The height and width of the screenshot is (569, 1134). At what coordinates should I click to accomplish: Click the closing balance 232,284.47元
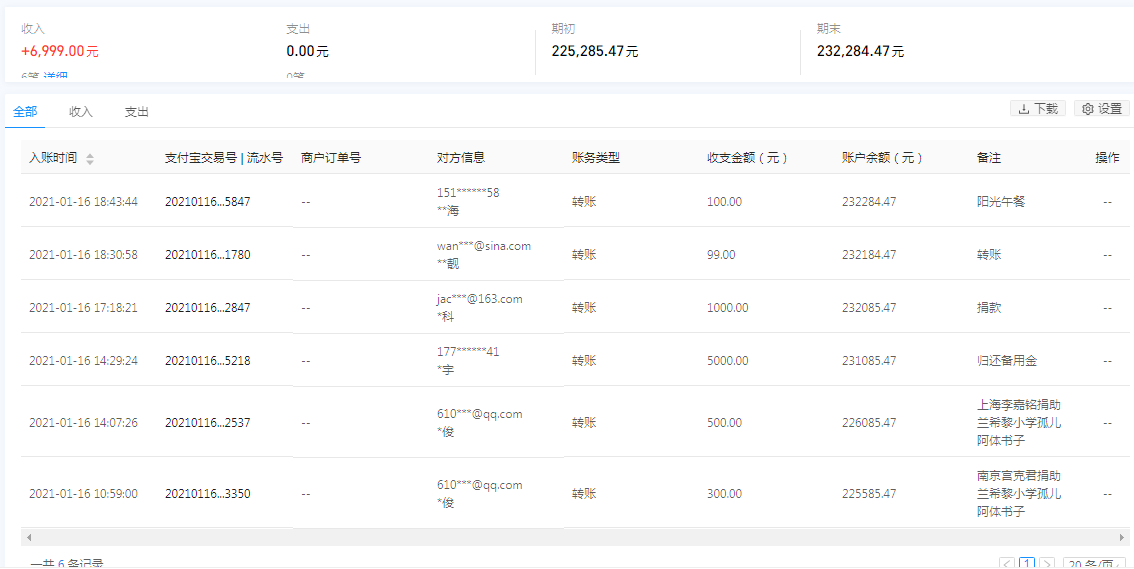coord(860,51)
